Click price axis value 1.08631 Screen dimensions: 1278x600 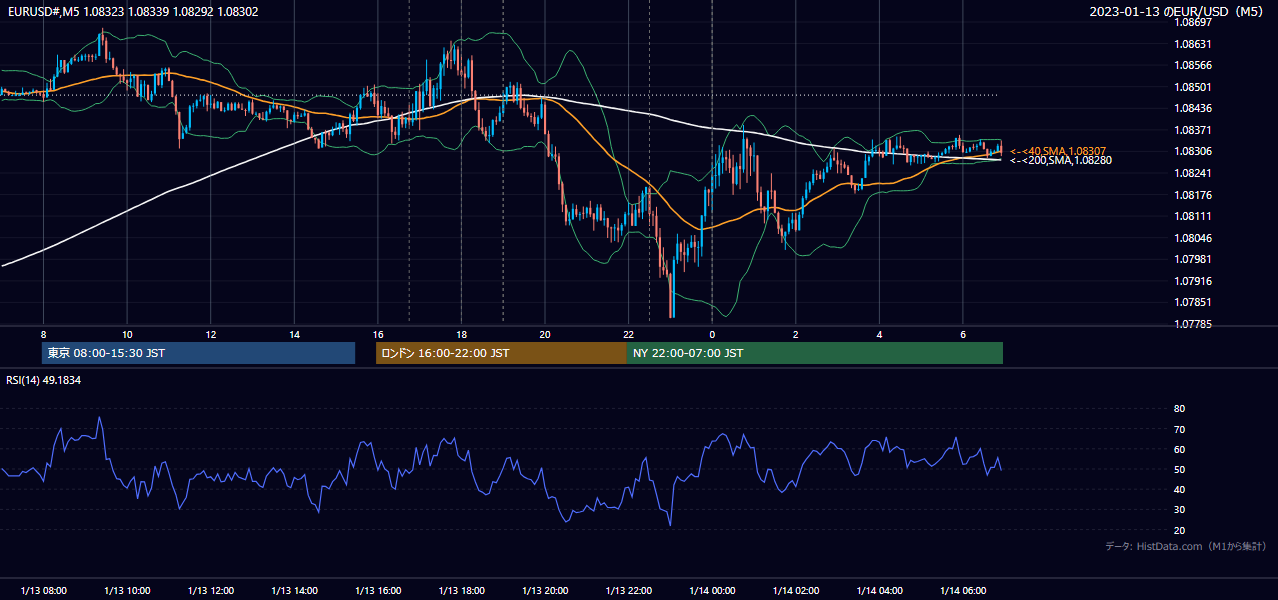coord(1193,44)
